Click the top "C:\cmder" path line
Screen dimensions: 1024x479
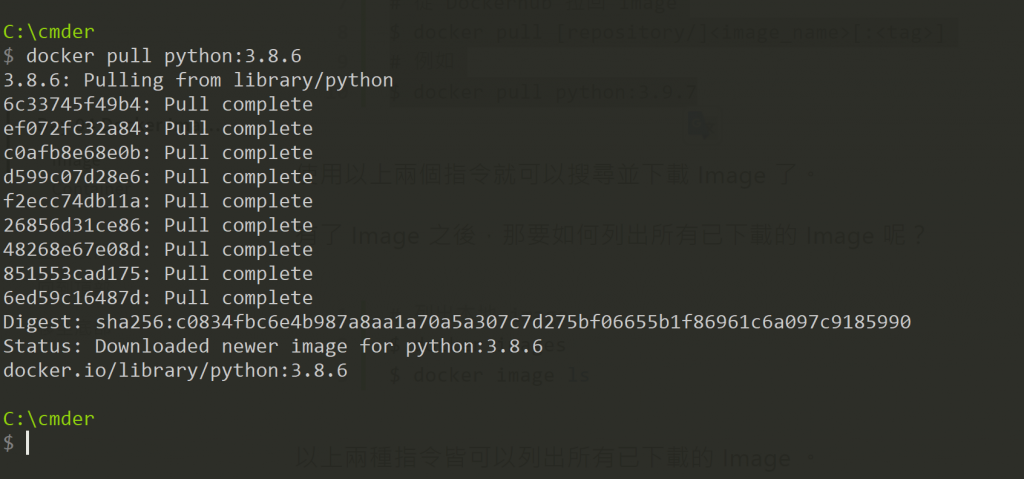(x=49, y=32)
